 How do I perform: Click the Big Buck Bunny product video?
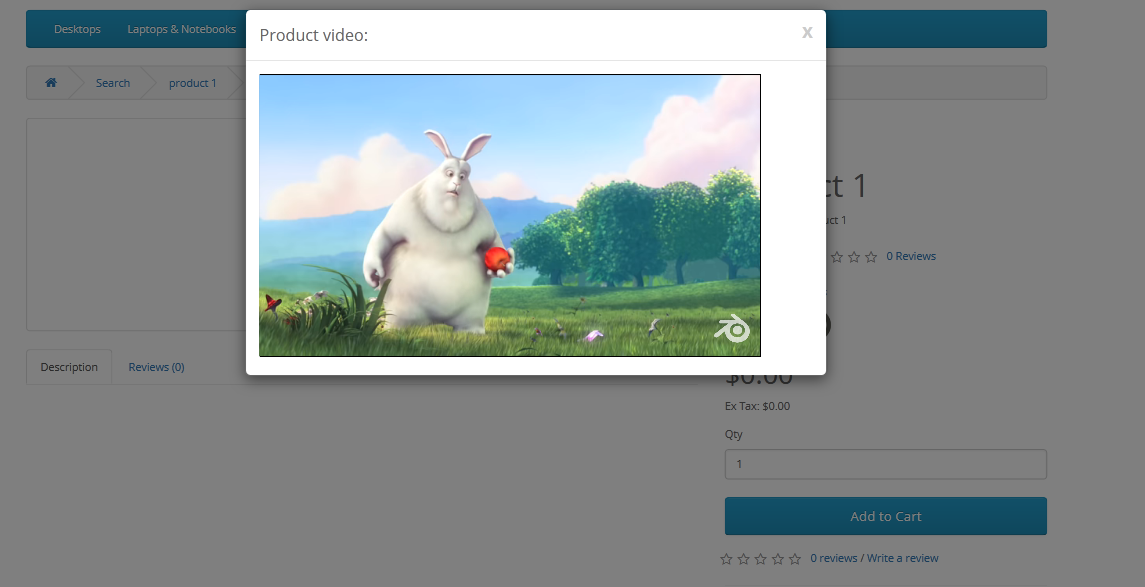coord(510,215)
